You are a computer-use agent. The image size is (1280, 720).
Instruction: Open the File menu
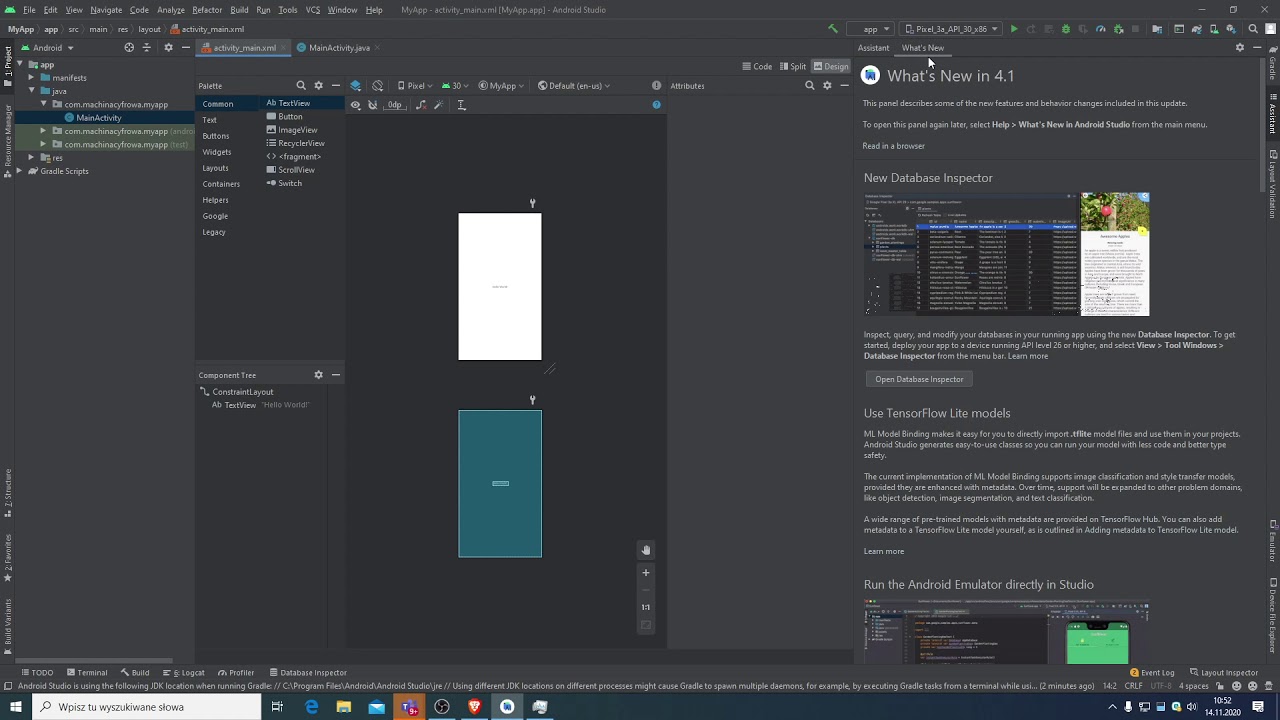tap(29, 10)
